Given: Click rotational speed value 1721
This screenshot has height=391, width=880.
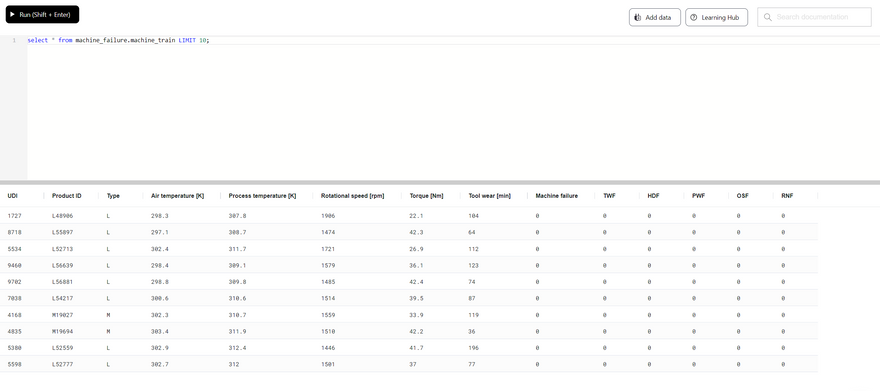Looking at the screenshot, I should [328, 249].
